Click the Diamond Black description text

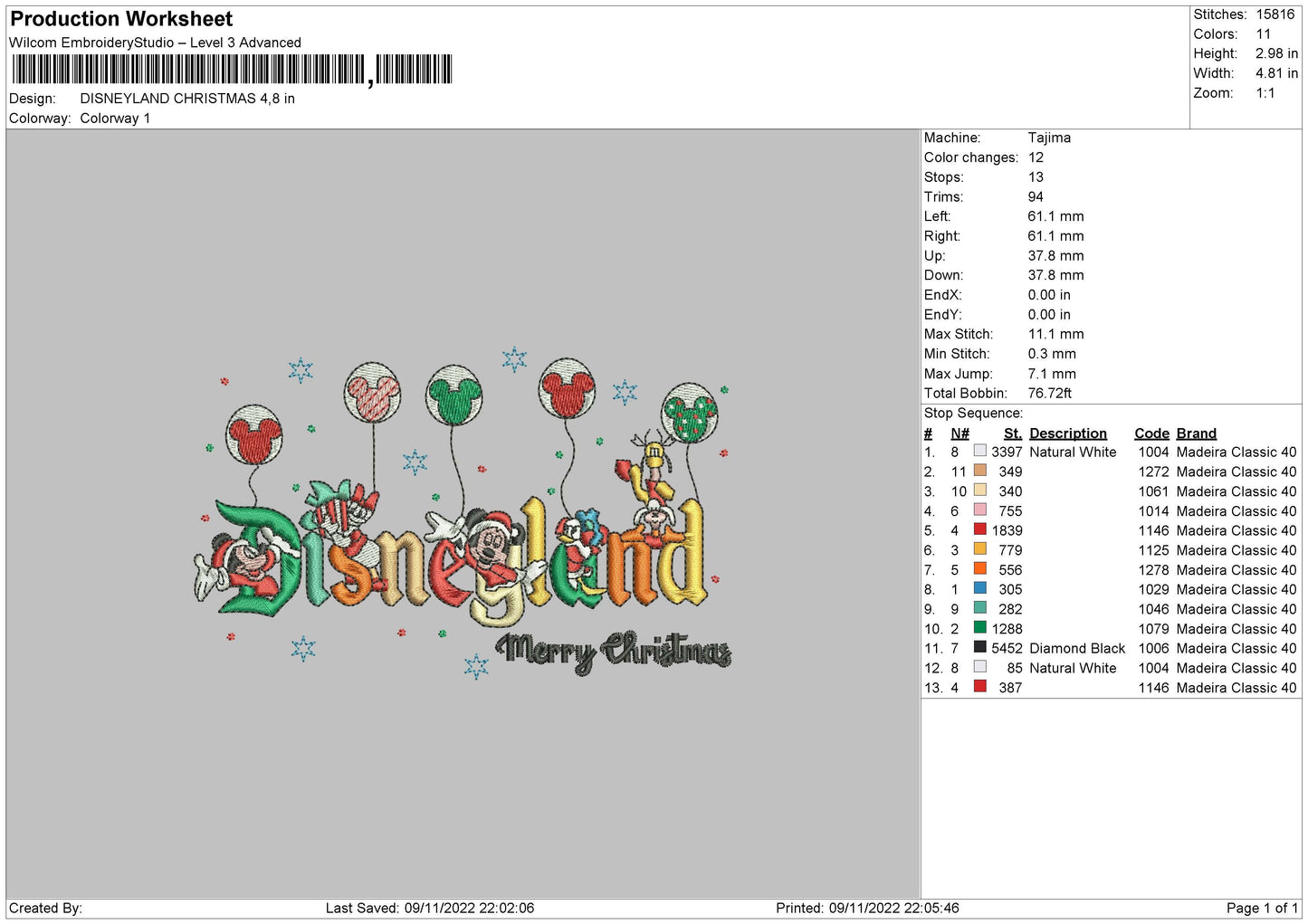click(1077, 648)
